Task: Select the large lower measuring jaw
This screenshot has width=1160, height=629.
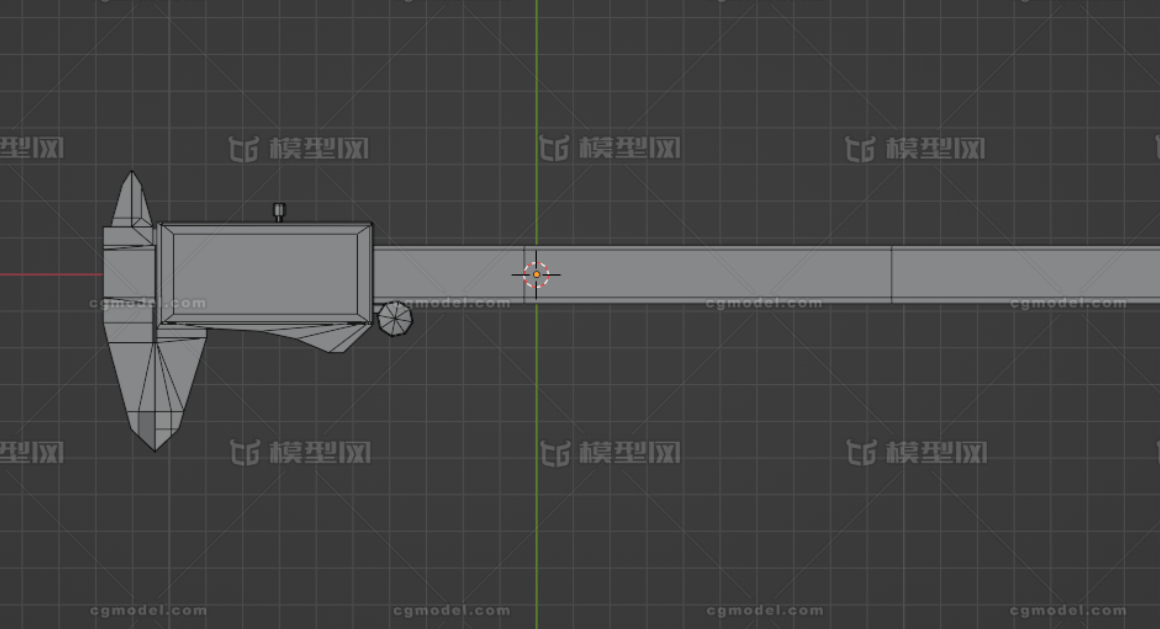Action: click(160, 390)
